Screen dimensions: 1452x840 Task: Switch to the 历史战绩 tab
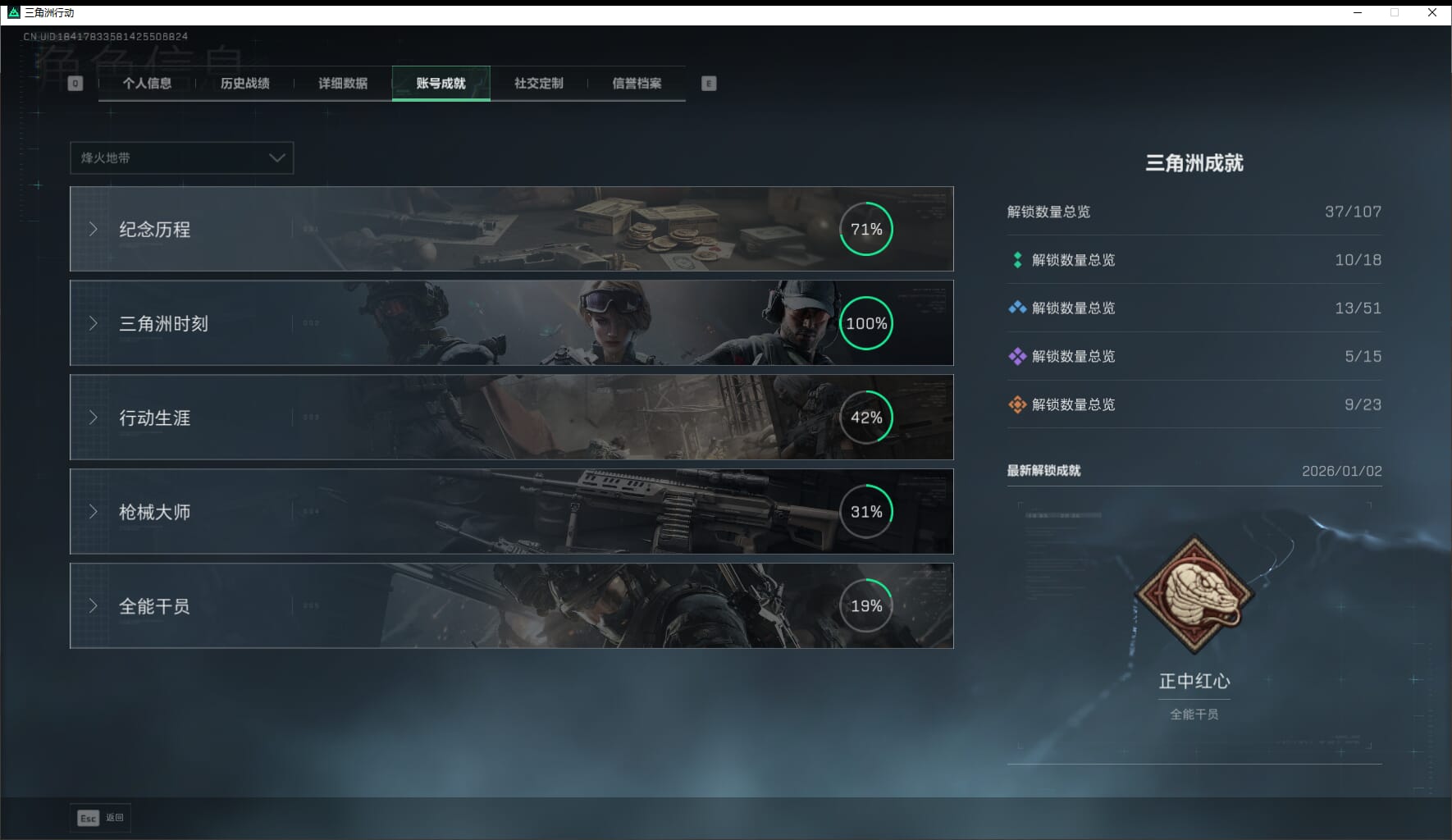244,83
